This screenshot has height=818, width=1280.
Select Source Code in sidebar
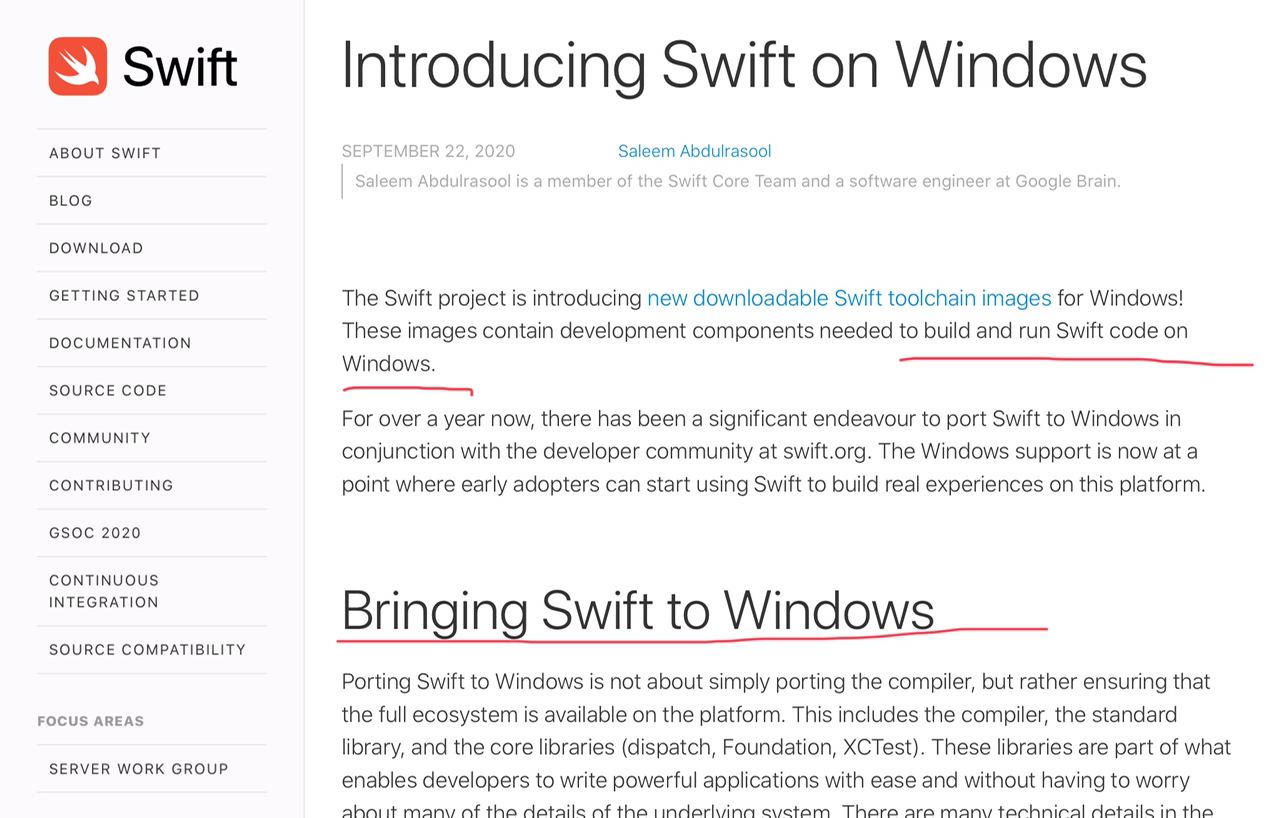[108, 390]
